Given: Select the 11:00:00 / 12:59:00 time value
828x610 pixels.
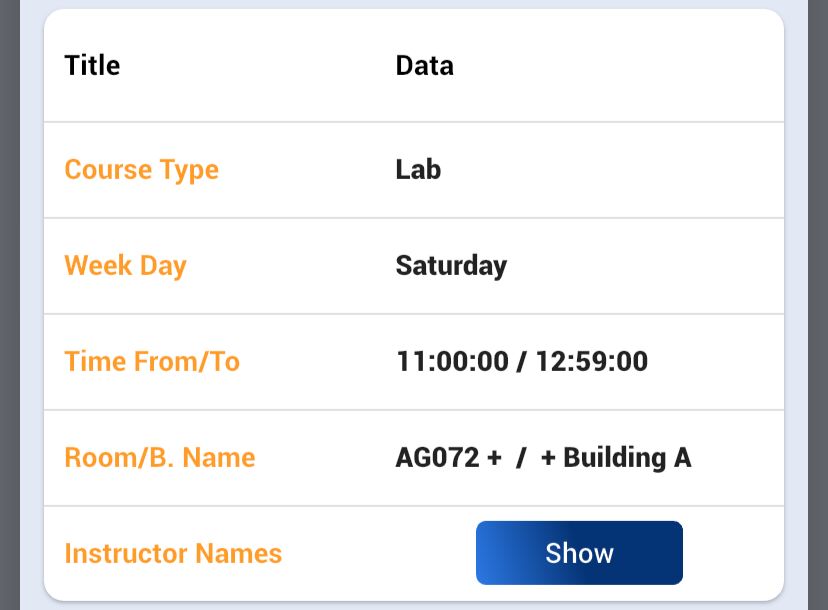Looking at the screenshot, I should tap(521, 361).
